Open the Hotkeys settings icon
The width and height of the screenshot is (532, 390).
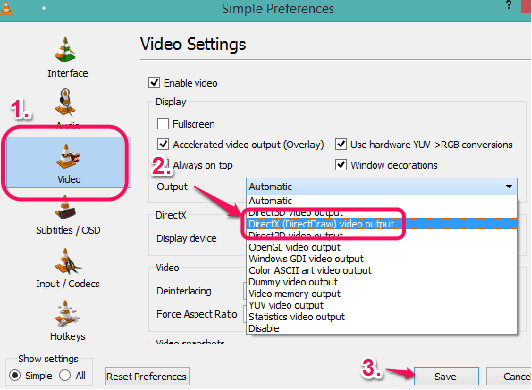tap(66, 314)
